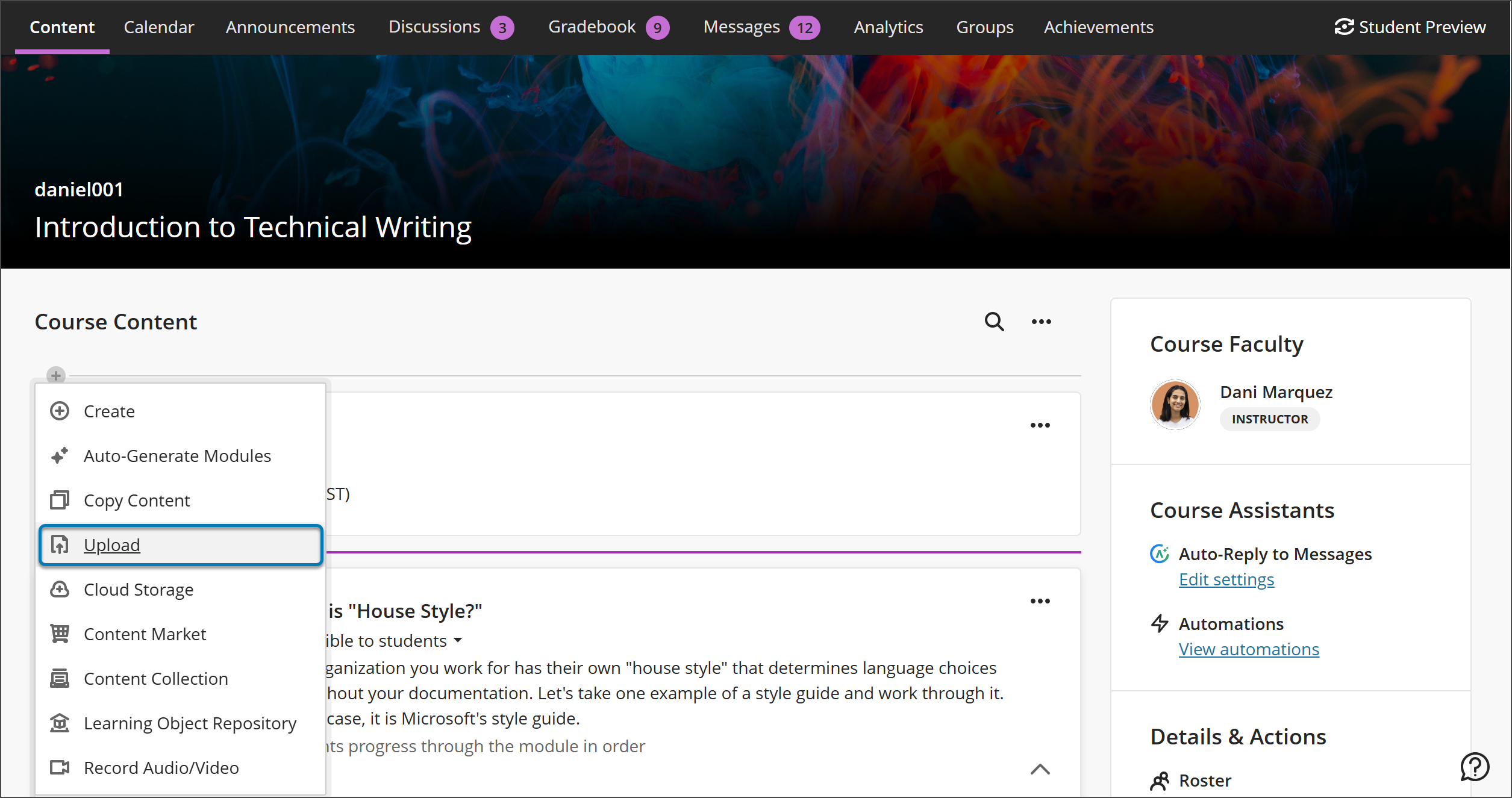Open the Analytics tab
The image size is (1512, 798).
coord(888,26)
